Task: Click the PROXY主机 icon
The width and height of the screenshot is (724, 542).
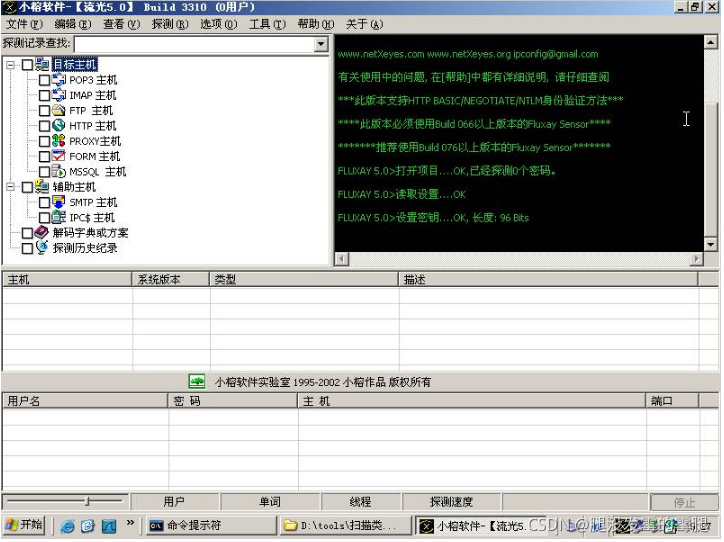Action: click(59, 141)
